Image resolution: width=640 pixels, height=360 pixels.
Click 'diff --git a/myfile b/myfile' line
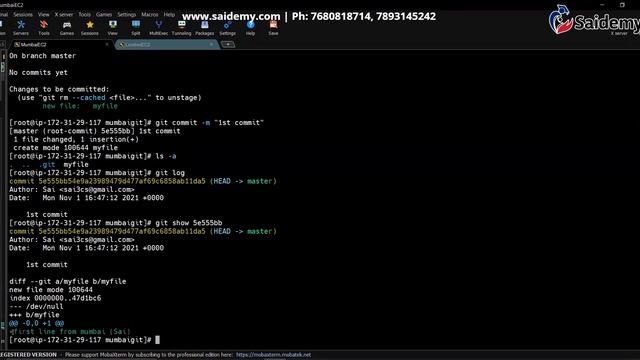[x=68, y=281]
